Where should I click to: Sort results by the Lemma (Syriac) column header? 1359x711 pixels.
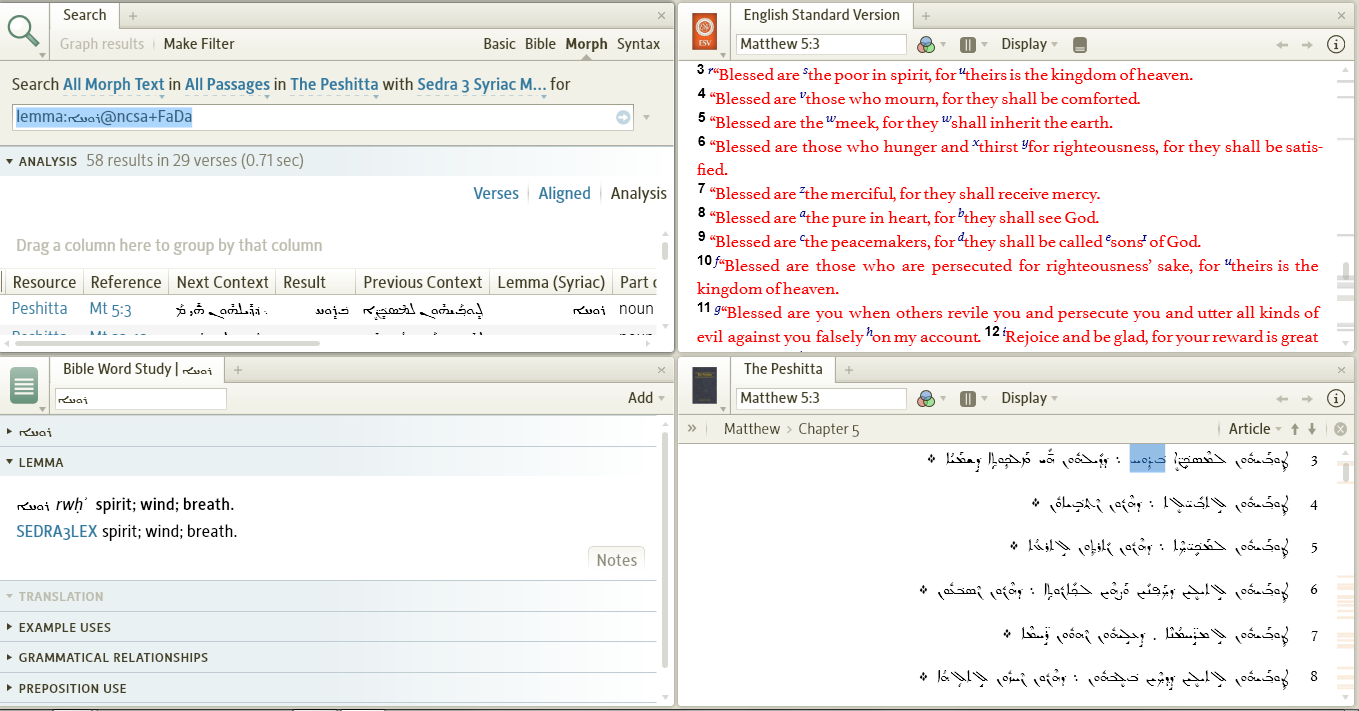tap(551, 282)
